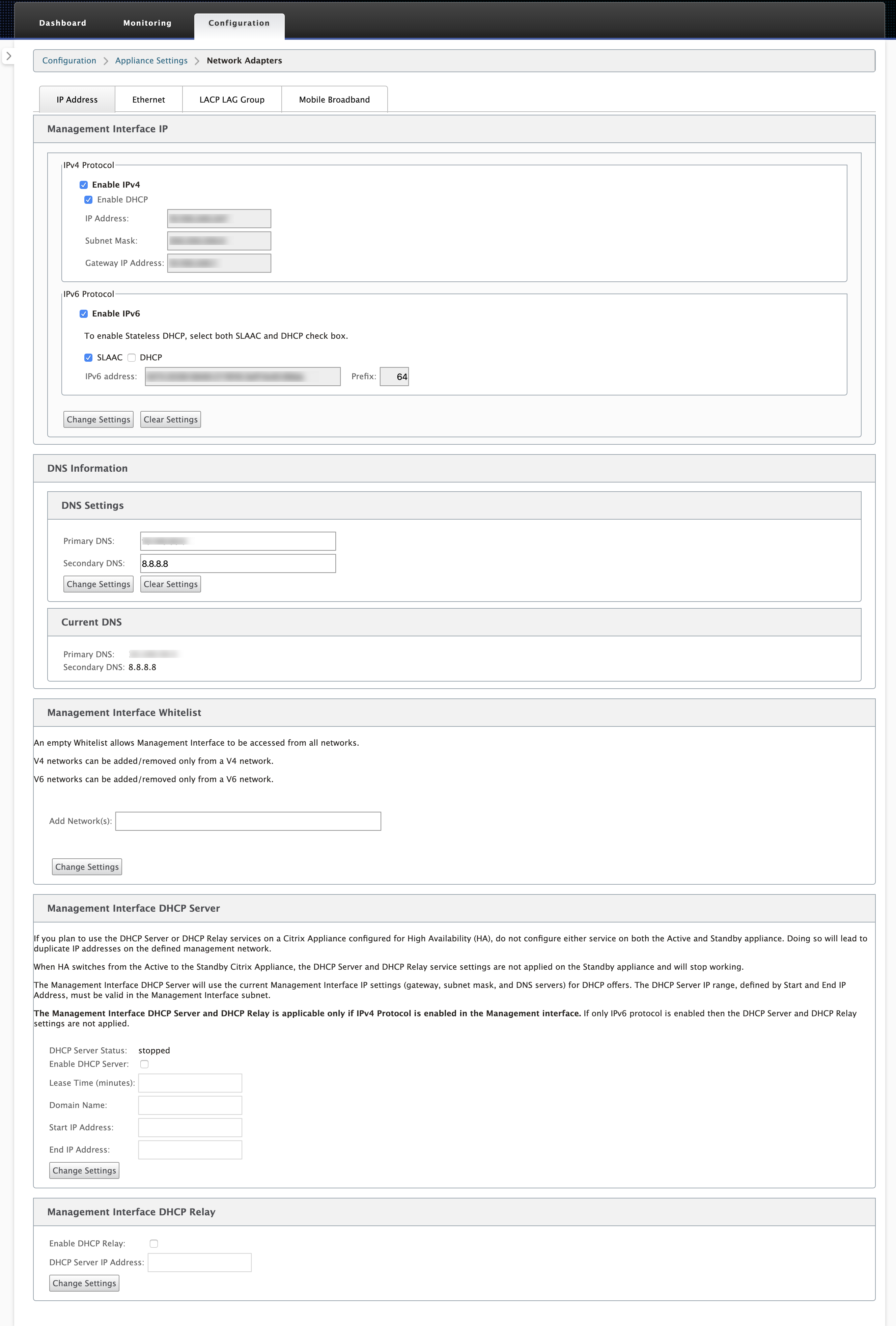Check the Enable DHCP Server checkbox
The height and width of the screenshot is (1326, 896).
144,1064
